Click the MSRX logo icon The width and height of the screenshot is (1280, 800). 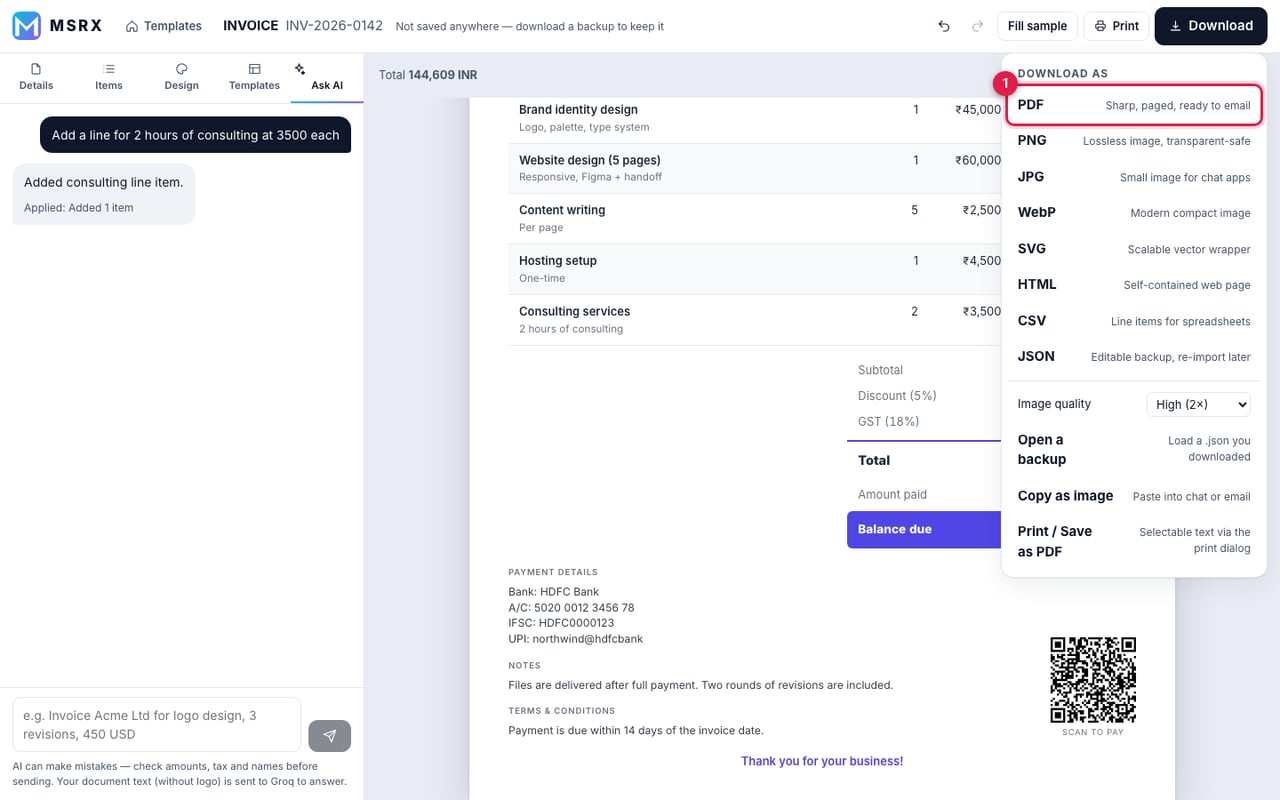click(x=26, y=26)
